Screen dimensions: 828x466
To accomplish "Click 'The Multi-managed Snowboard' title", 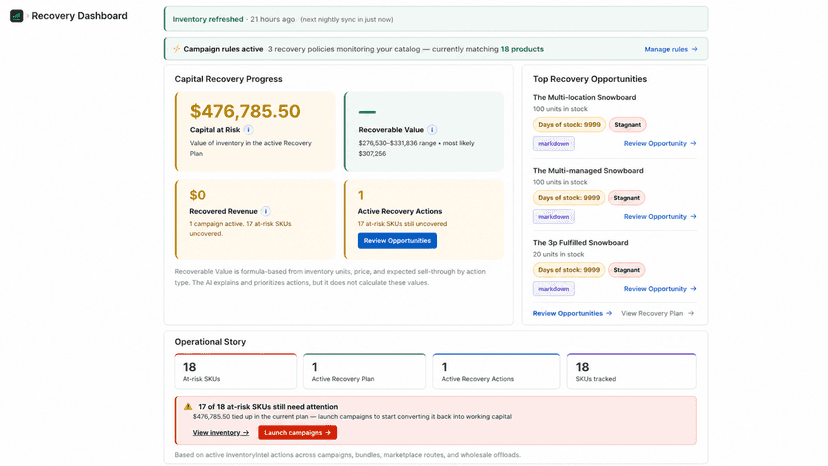I will [588, 171].
